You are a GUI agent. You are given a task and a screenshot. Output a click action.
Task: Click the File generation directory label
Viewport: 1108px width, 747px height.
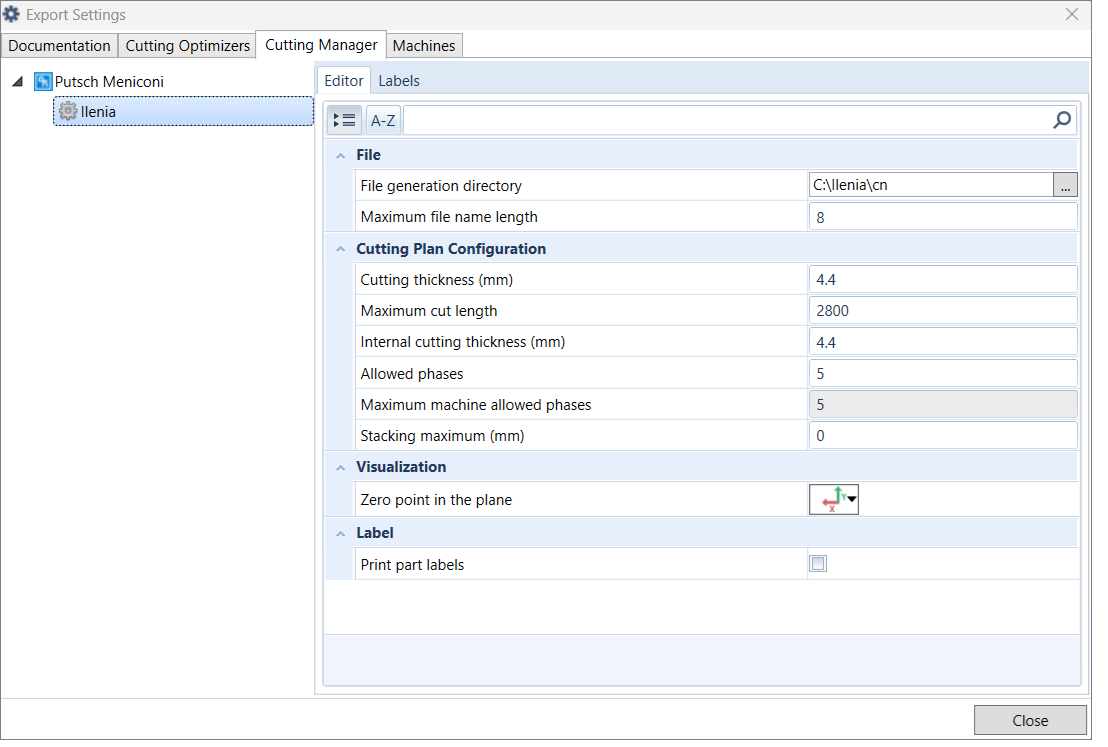[441, 186]
